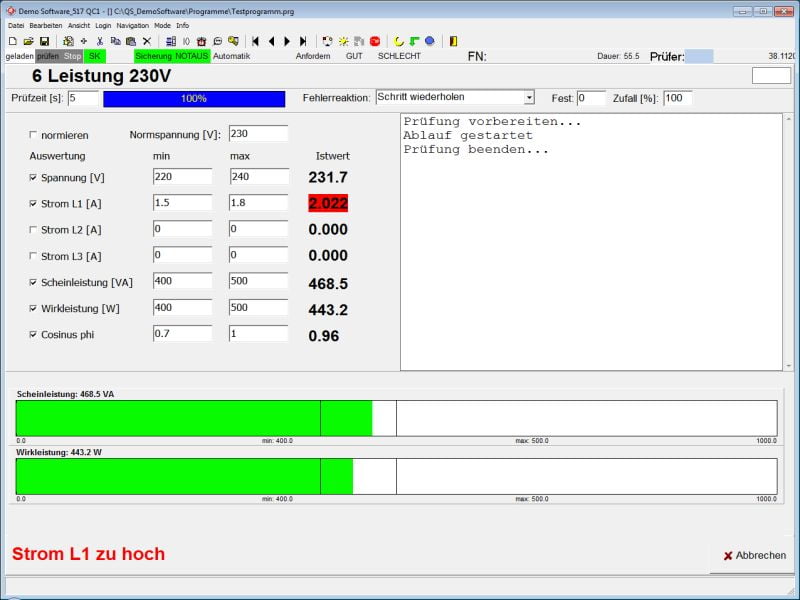Click the yellow sun burst toolbar icon

pos(343,41)
